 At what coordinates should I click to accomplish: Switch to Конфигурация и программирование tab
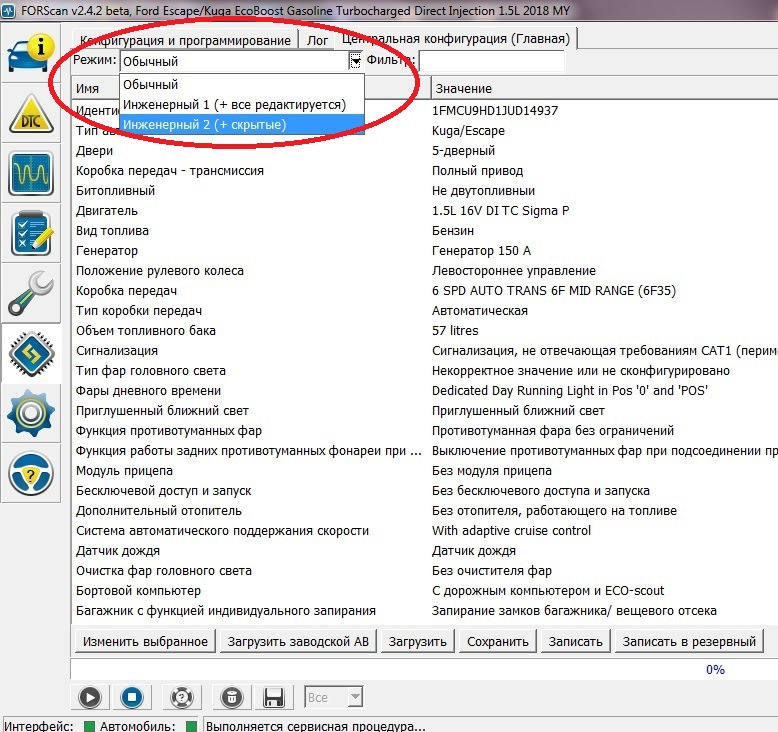click(185, 40)
